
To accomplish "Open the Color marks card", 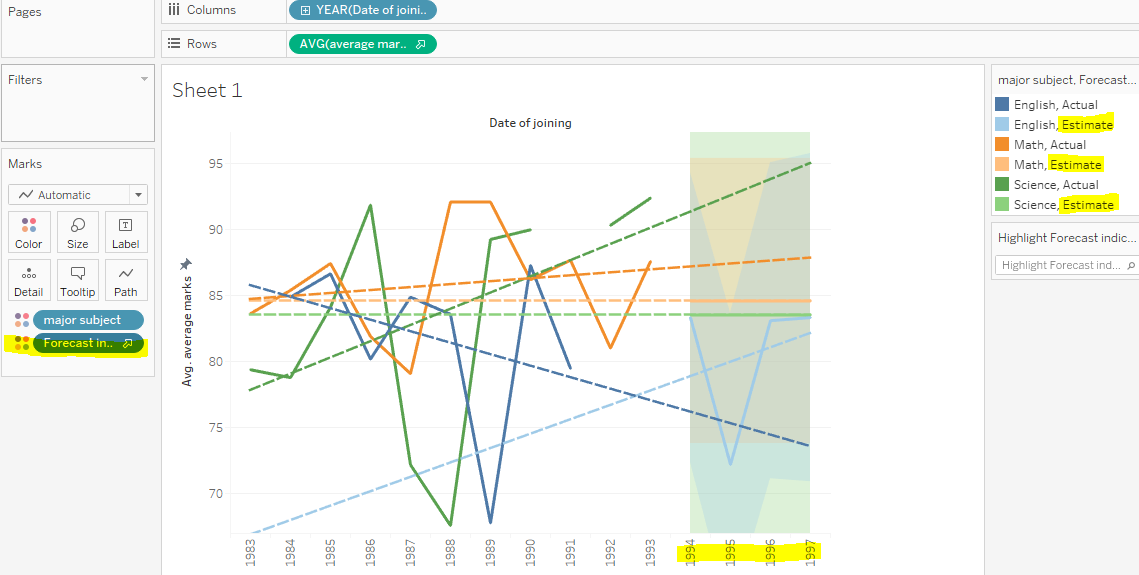I will pyautogui.click(x=29, y=232).
